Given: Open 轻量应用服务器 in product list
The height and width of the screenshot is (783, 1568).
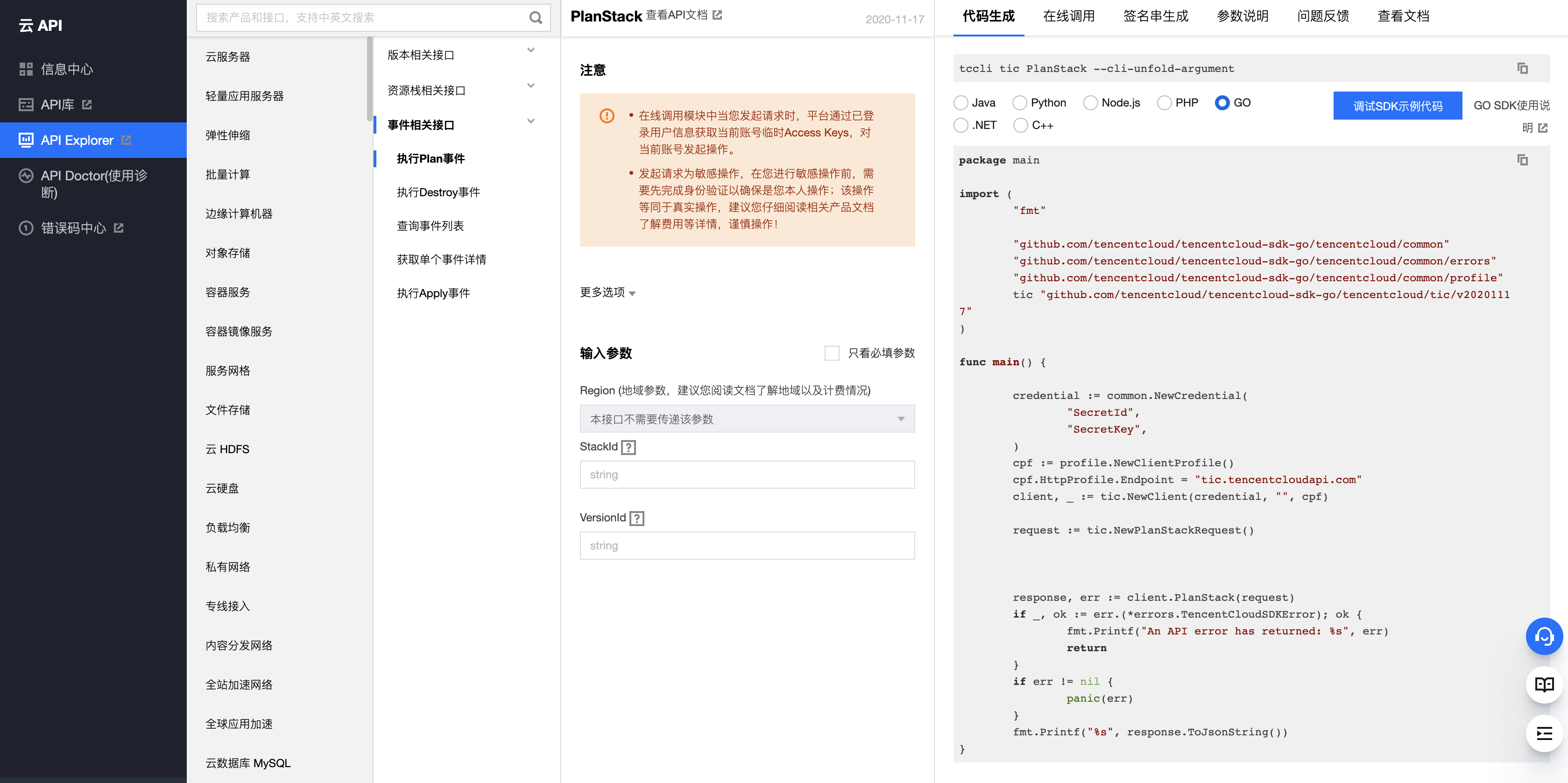Looking at the screenshot, I should click(x=245, y=96).
